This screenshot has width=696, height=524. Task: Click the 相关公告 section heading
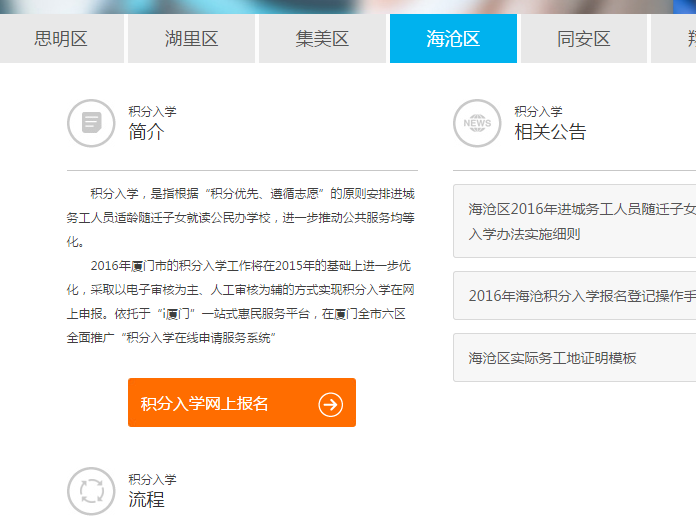click(550, 131)
